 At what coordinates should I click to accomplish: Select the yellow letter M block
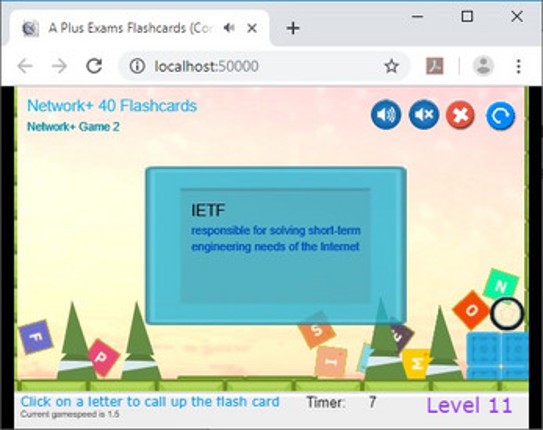pyautogui.click(x=417, y=364)
